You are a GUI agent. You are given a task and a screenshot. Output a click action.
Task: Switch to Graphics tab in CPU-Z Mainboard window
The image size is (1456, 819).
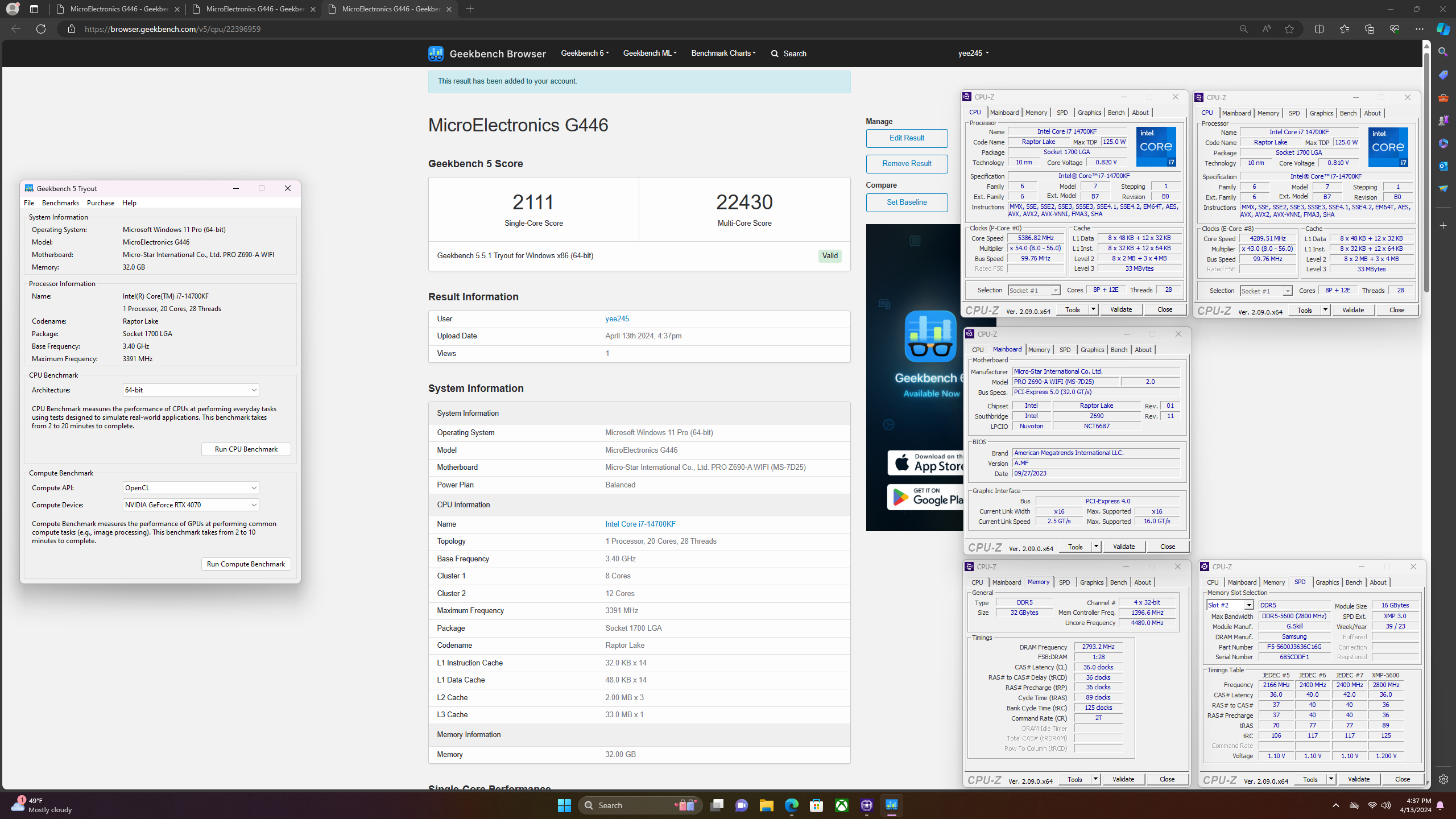click(x=1092, y=350)
